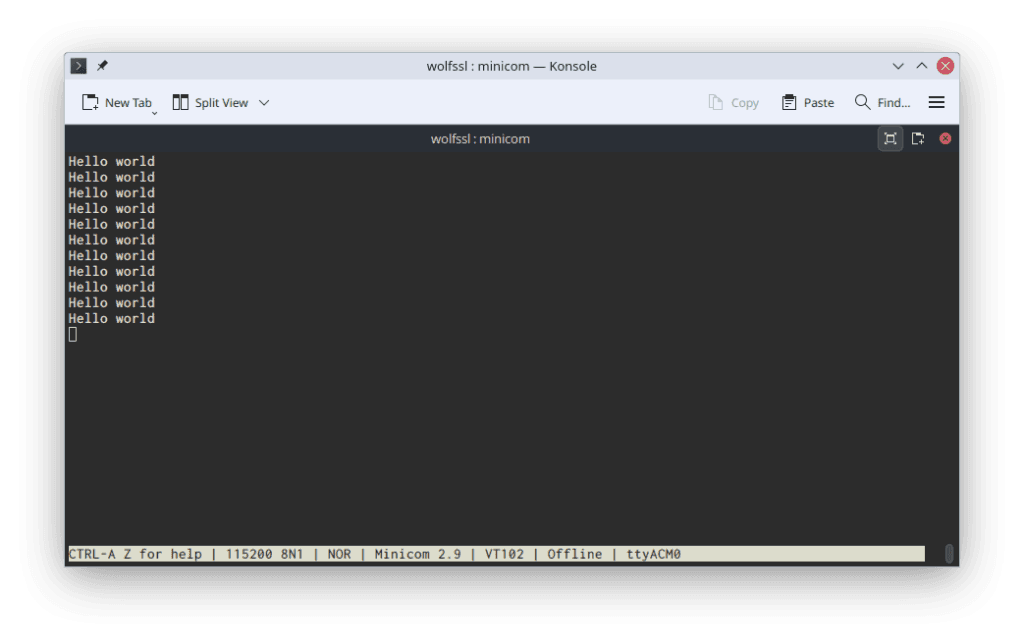Screen dimensions: 1024x643
Task: Expand the Split View dropdown chevron
Action: coord(264,102)
